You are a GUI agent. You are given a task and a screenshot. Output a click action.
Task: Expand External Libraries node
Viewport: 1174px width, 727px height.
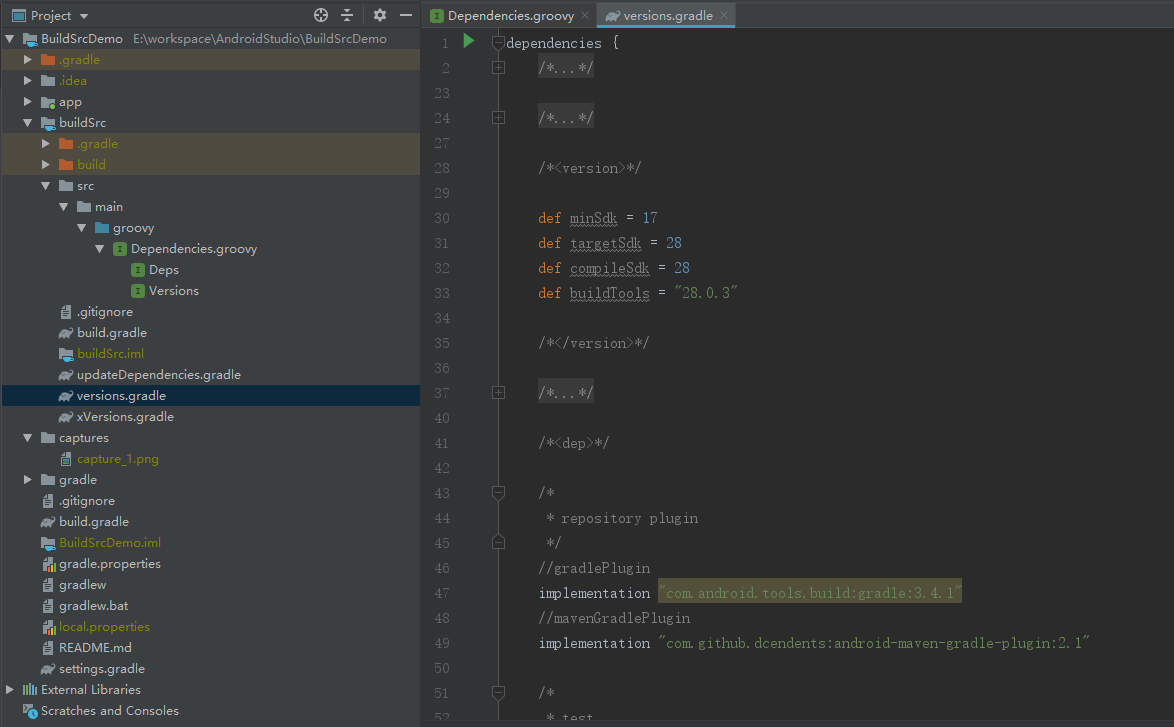pyautogui.click(x=10, y=690)
